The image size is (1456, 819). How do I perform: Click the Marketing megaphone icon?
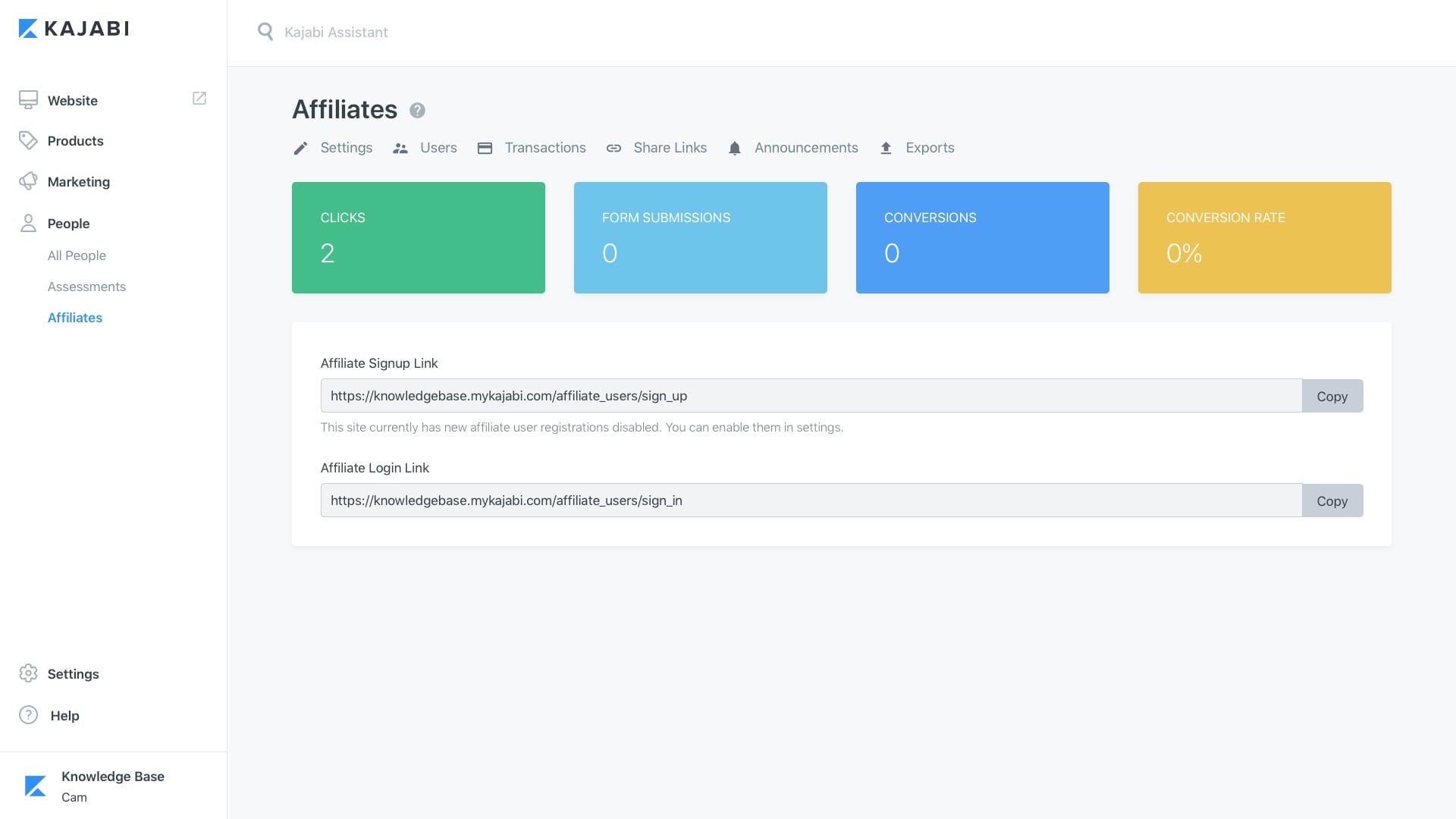tap(28, 181)
